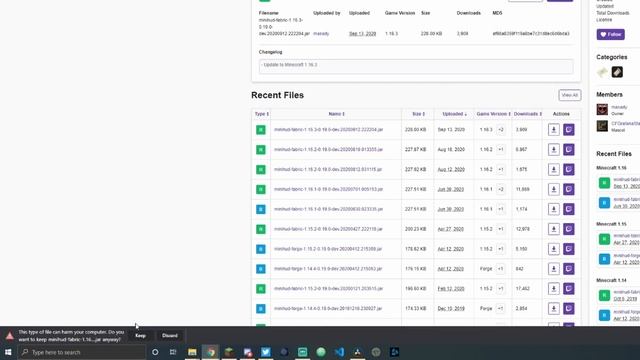The height and width of the screenshot is (360, 640).
Task: Expand +1 versions for the 200.23 KB file
Action: [x=501, y=229]
